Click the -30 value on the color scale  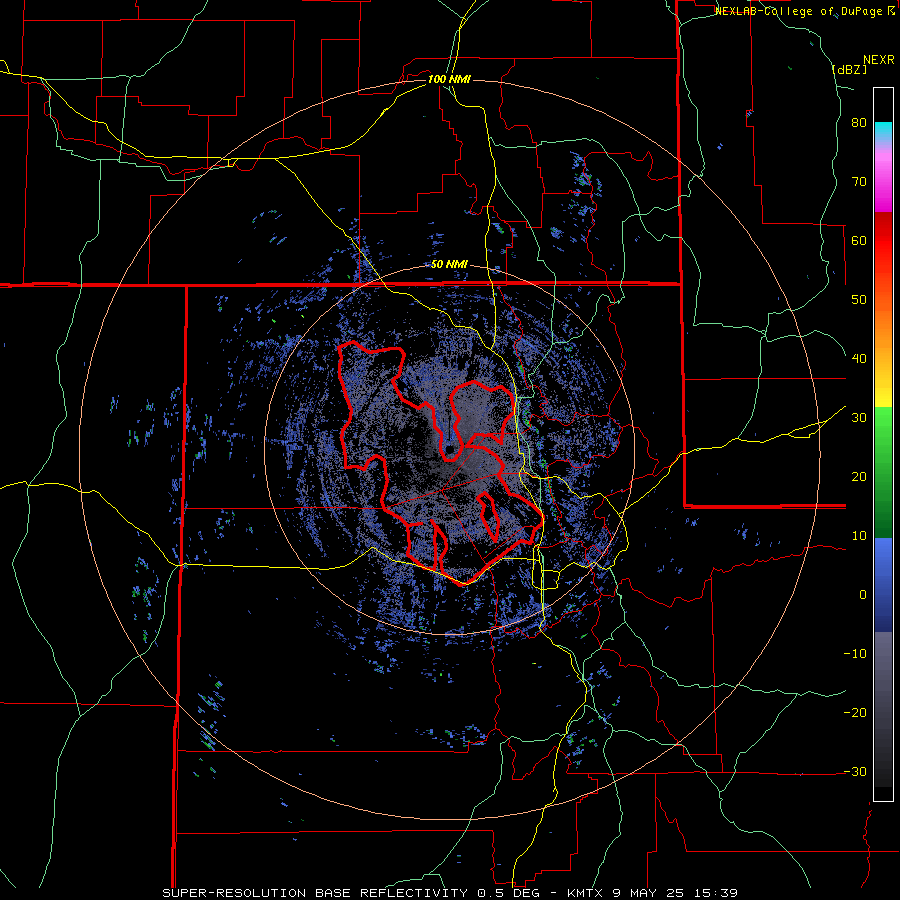(x=855, y=771)
